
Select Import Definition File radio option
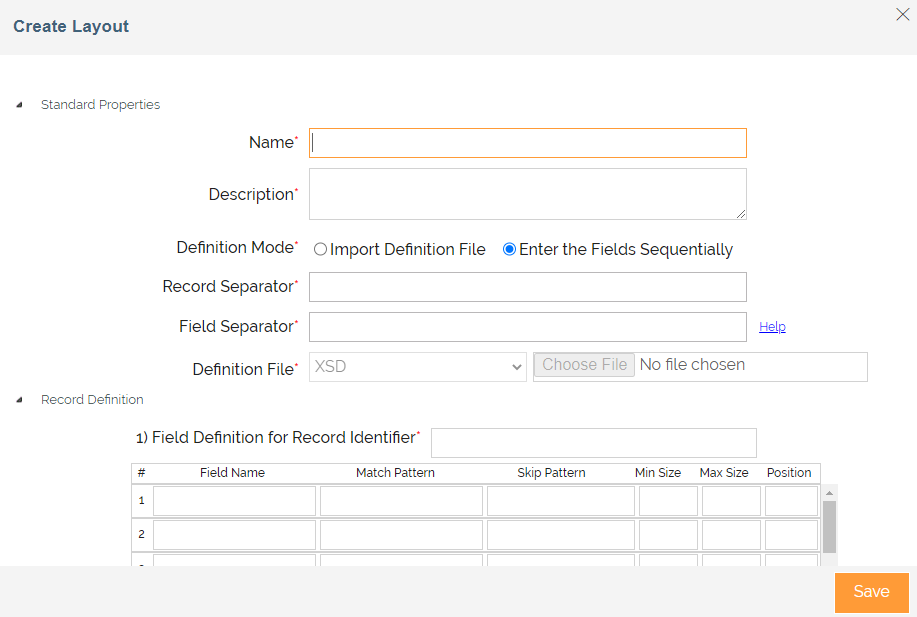tap(320, 249)
